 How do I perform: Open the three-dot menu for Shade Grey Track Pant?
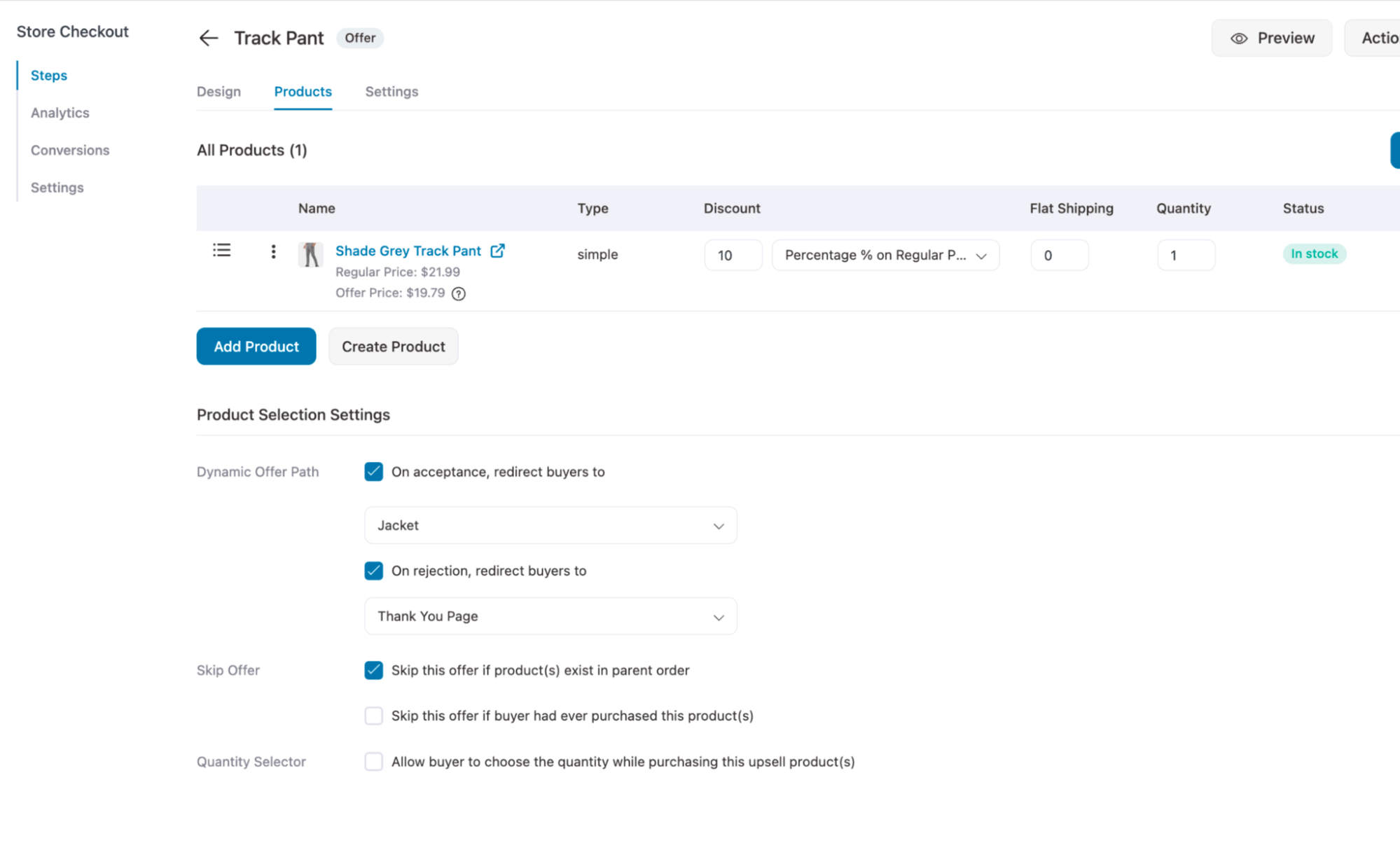click(x=273, y=251)
